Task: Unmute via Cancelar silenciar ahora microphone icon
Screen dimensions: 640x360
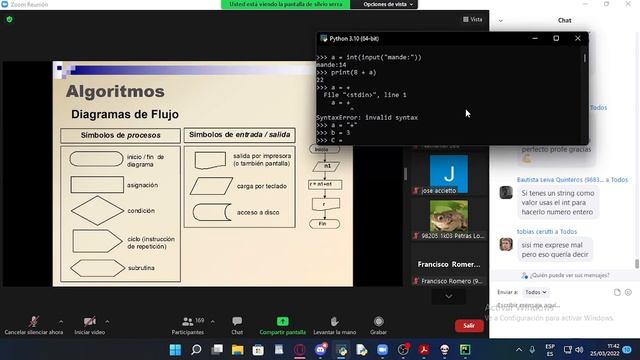Action: tap(34, 322)
